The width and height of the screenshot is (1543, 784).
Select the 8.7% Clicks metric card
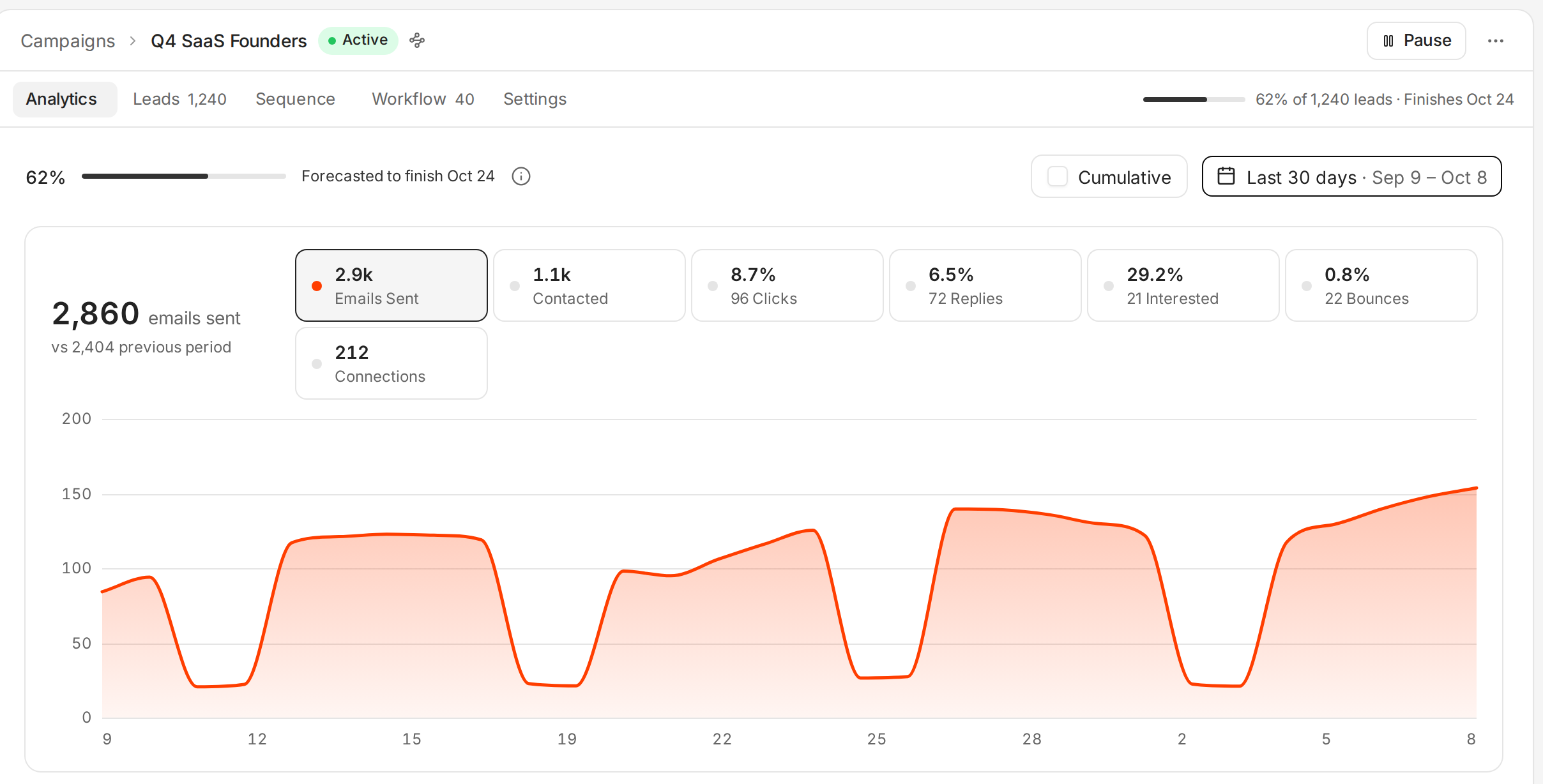pos(787,285)
